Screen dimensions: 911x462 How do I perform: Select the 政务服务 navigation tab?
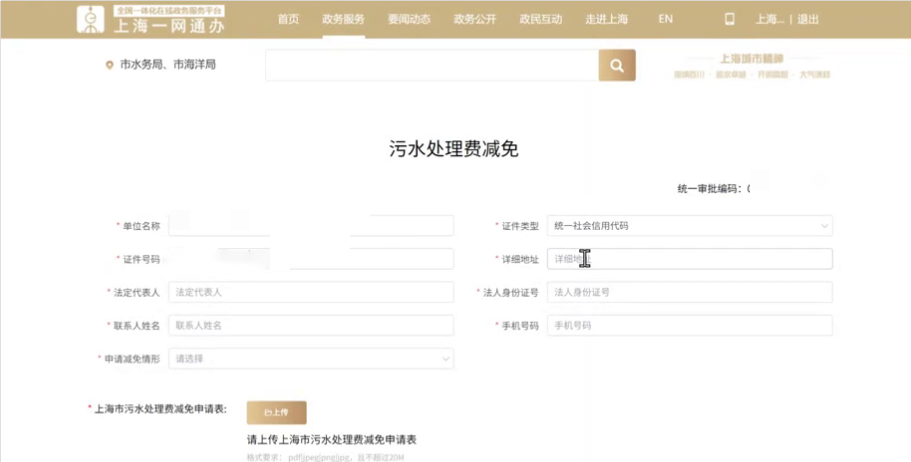click(x=343, y=19)
